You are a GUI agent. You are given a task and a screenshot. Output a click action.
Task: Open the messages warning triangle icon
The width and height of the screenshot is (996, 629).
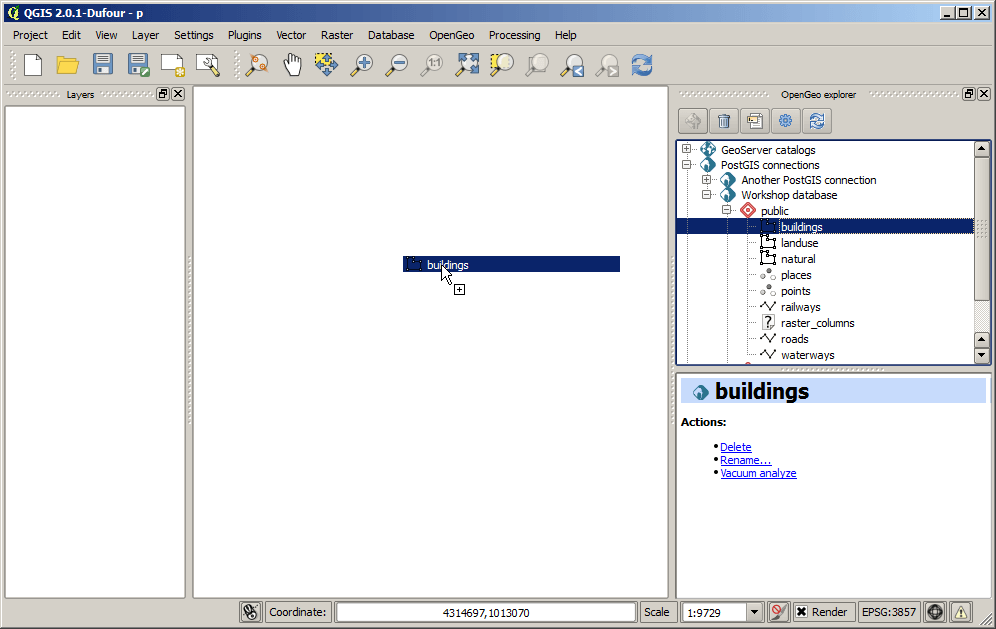pos(960,612)
